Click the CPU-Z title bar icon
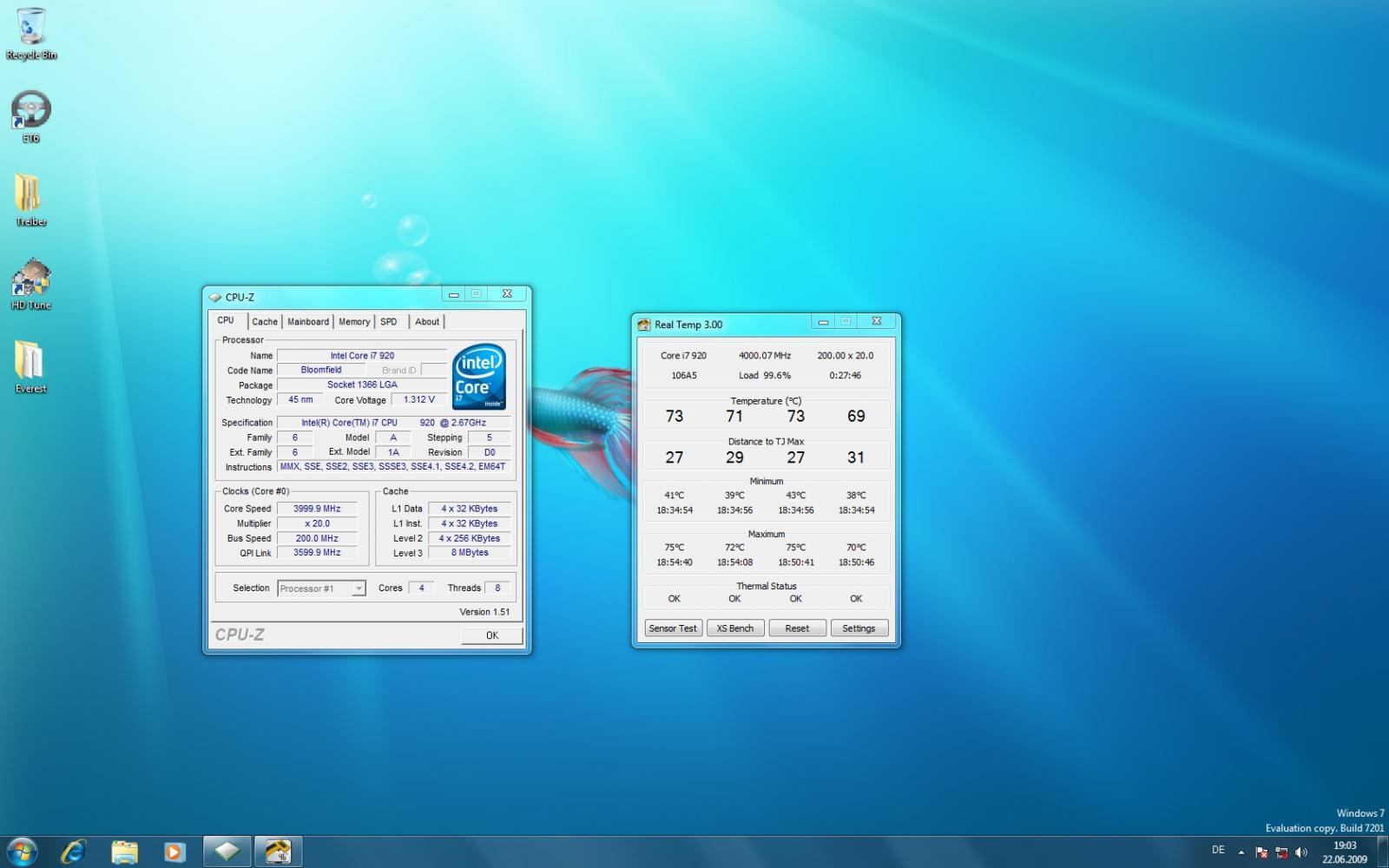Viewport: 1389px width, 868px height. (214, 297)
